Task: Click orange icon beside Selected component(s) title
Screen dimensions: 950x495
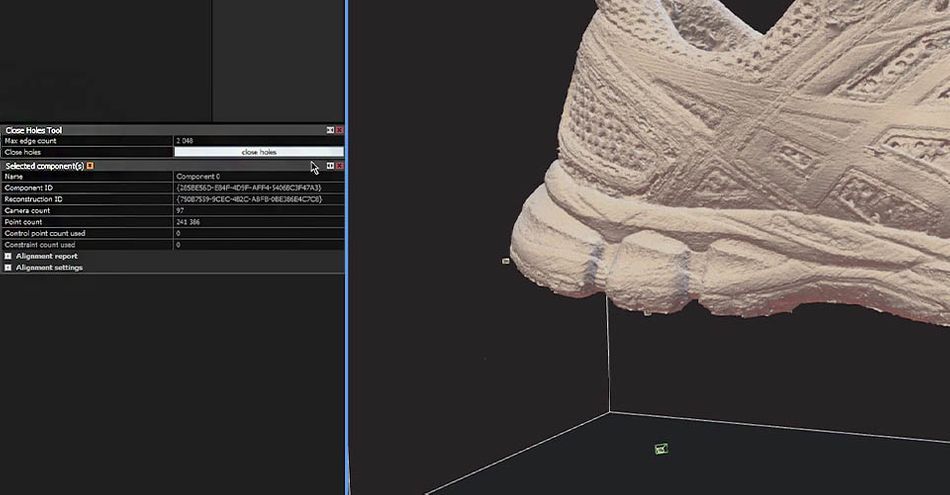Action: (90, 165)
